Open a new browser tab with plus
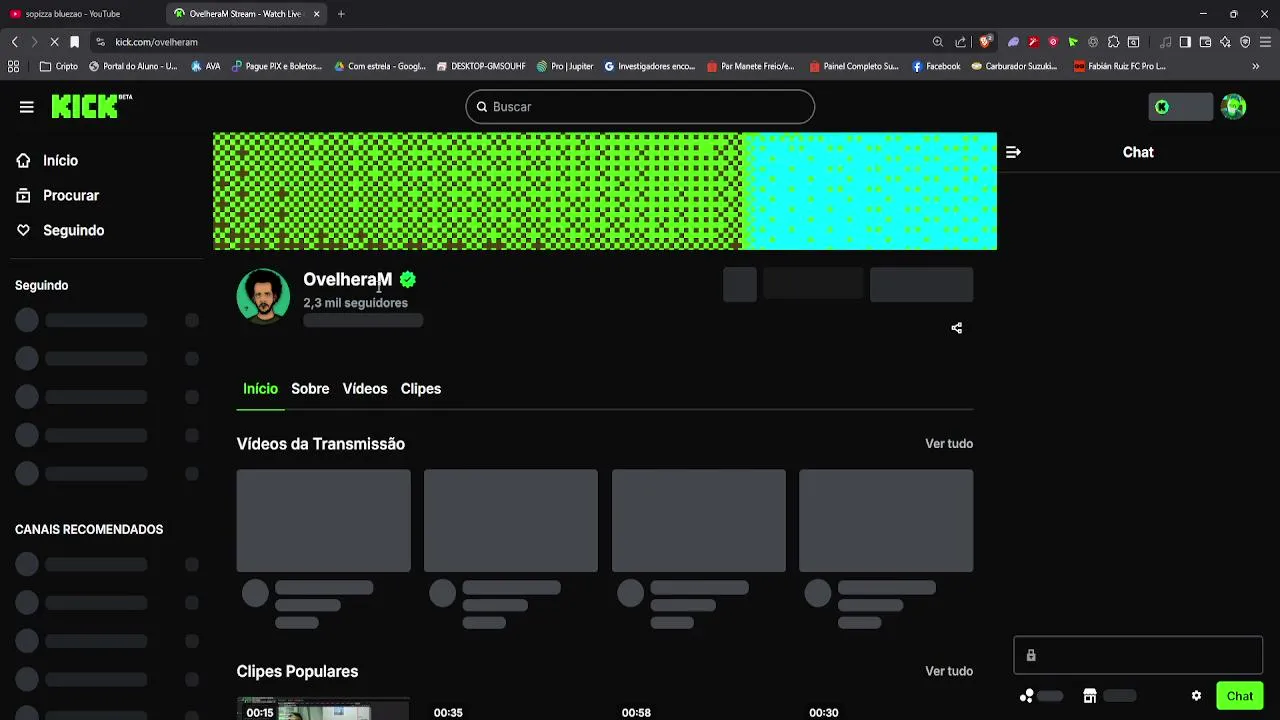 pos(341,14)
